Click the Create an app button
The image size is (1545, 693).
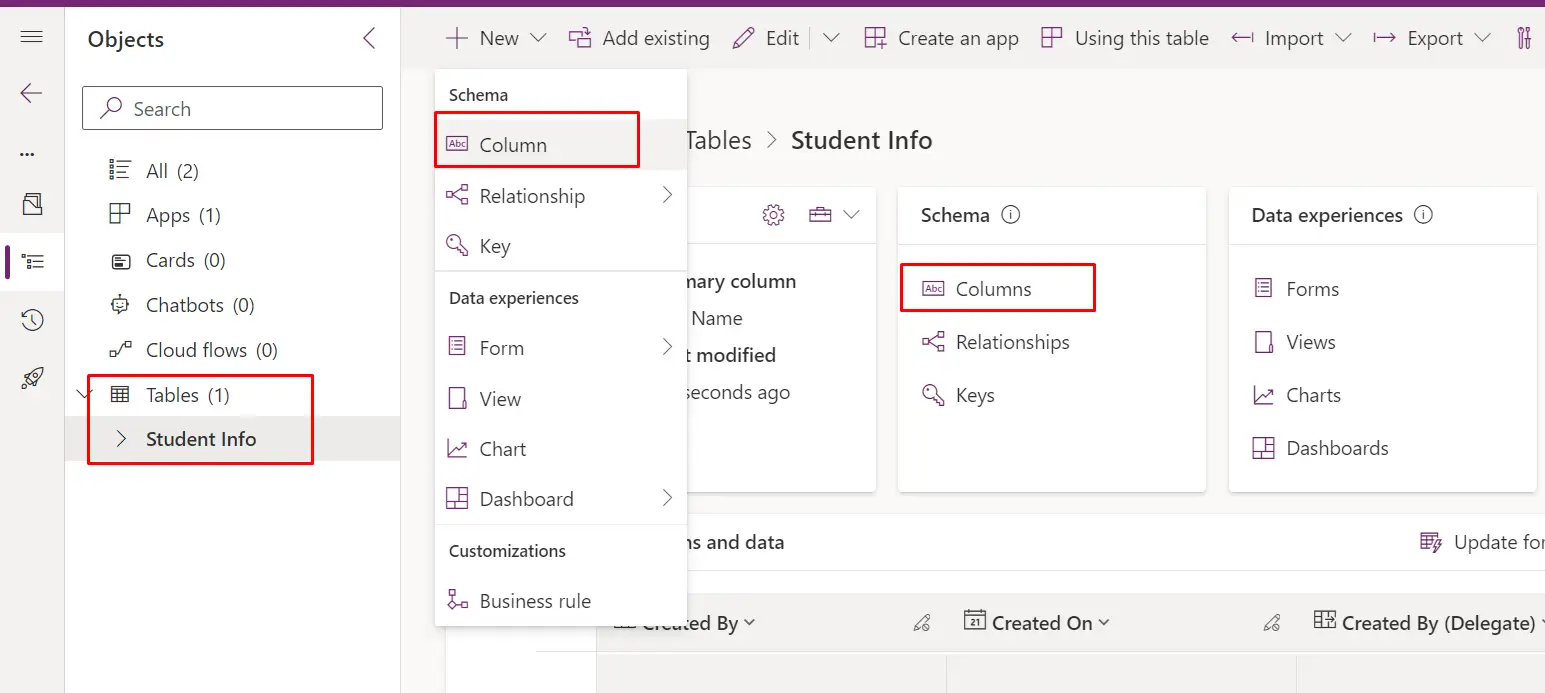click(940, 37)
